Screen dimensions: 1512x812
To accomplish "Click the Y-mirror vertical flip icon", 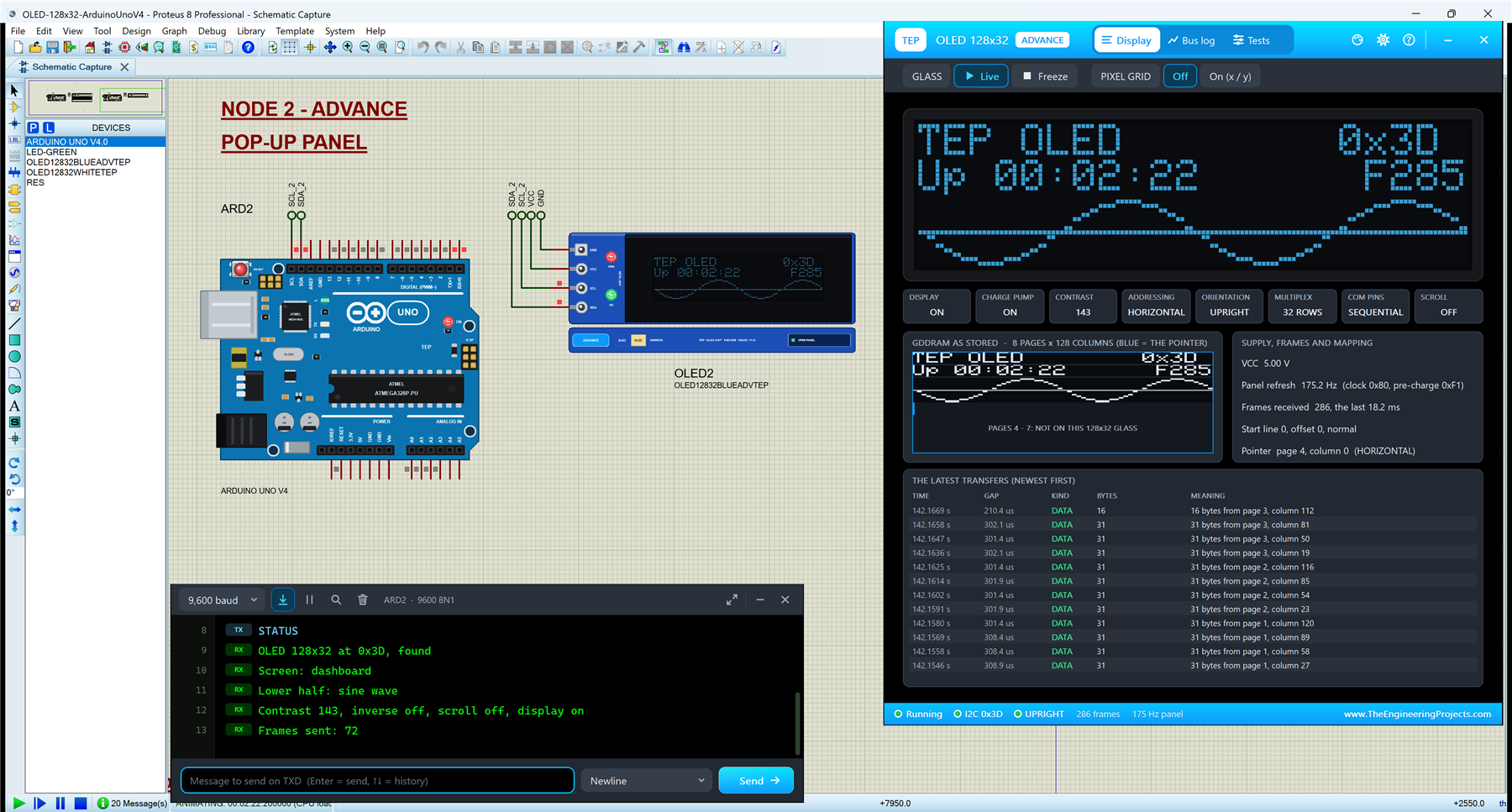I will 14,526.
